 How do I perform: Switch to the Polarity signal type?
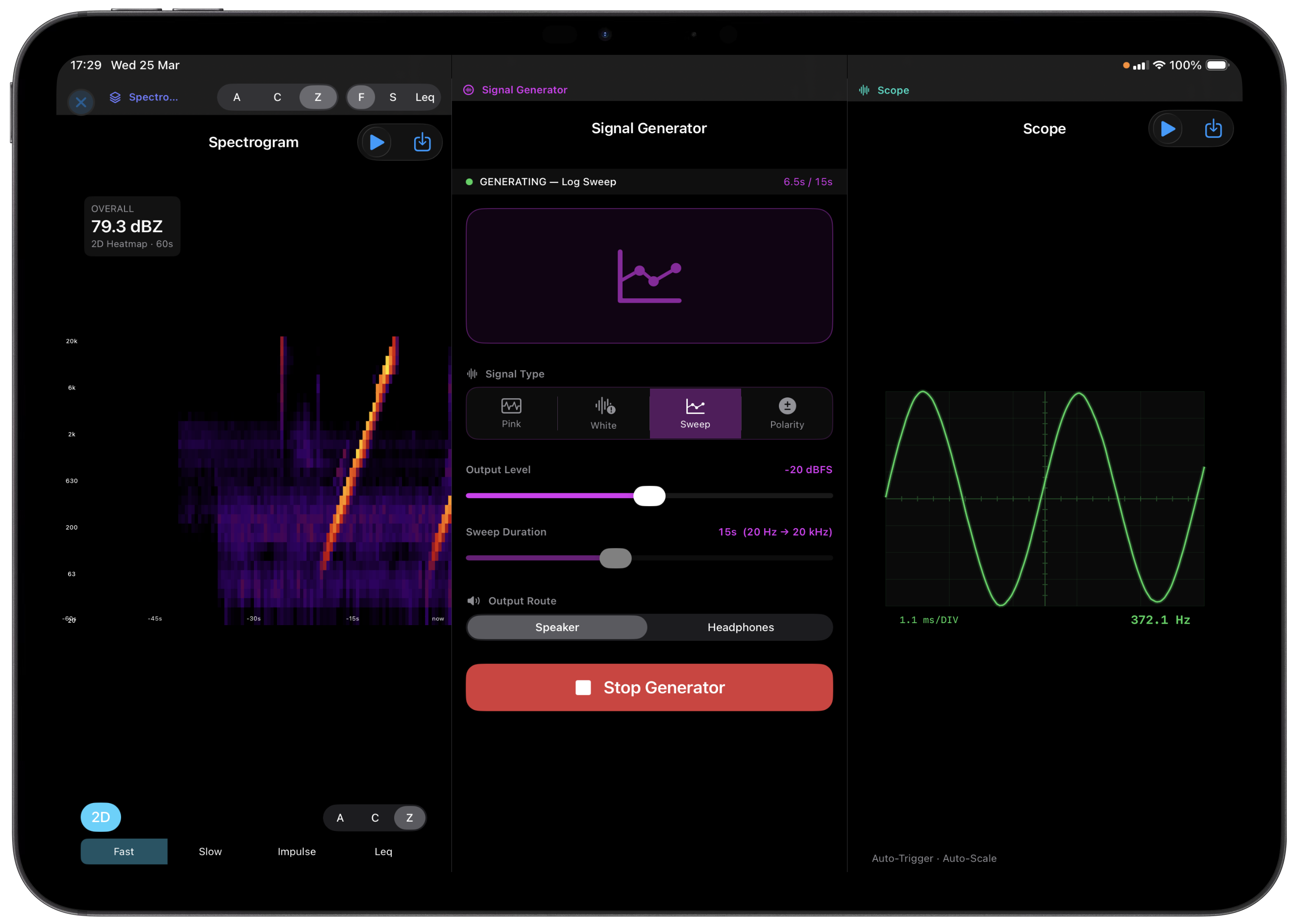(x=787, y=413)
